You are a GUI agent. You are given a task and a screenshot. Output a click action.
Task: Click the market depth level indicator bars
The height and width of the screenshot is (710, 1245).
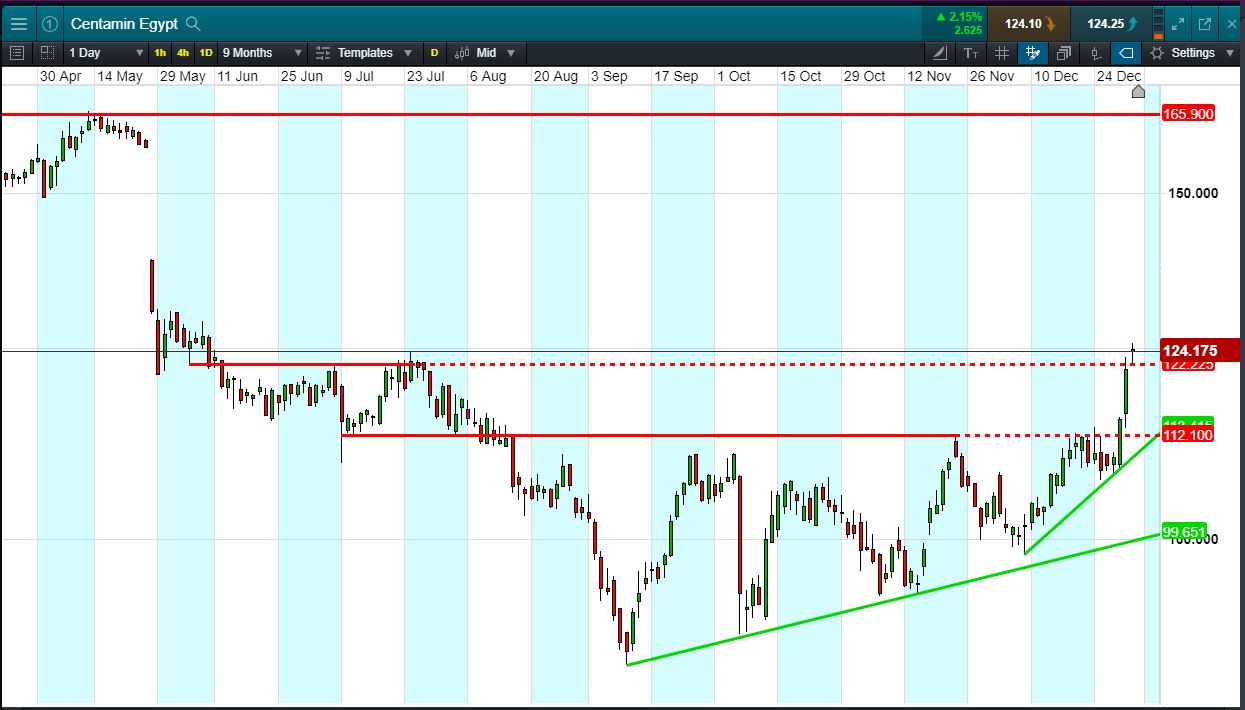pos(1158,23)
